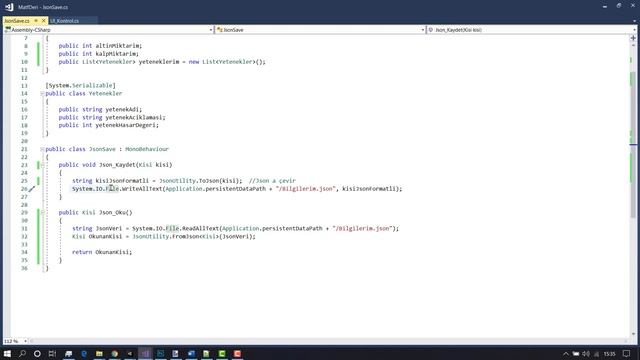
Task: Toggle pin on JsonSave.cs tab
Action: point(36,20)
